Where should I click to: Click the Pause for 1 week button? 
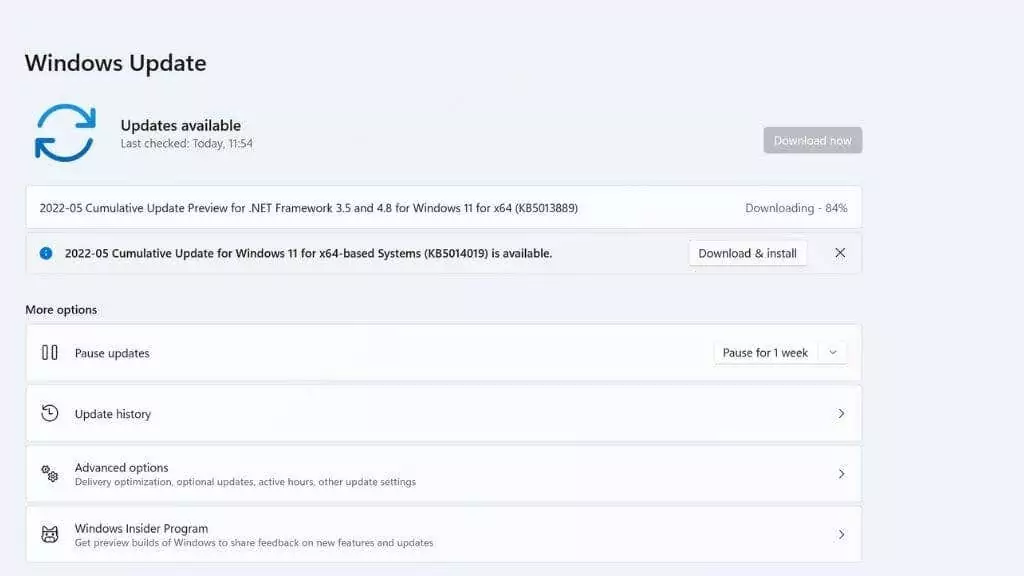765,353
